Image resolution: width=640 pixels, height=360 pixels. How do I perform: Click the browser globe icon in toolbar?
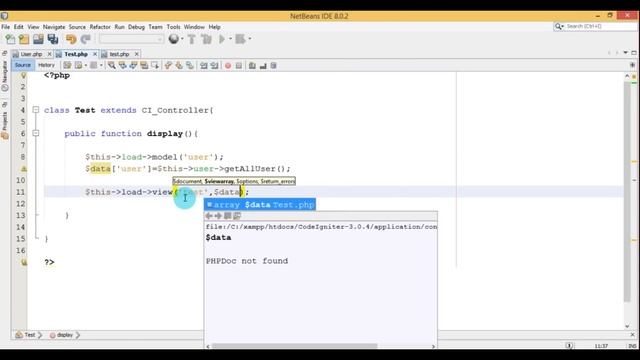[173, 39]
